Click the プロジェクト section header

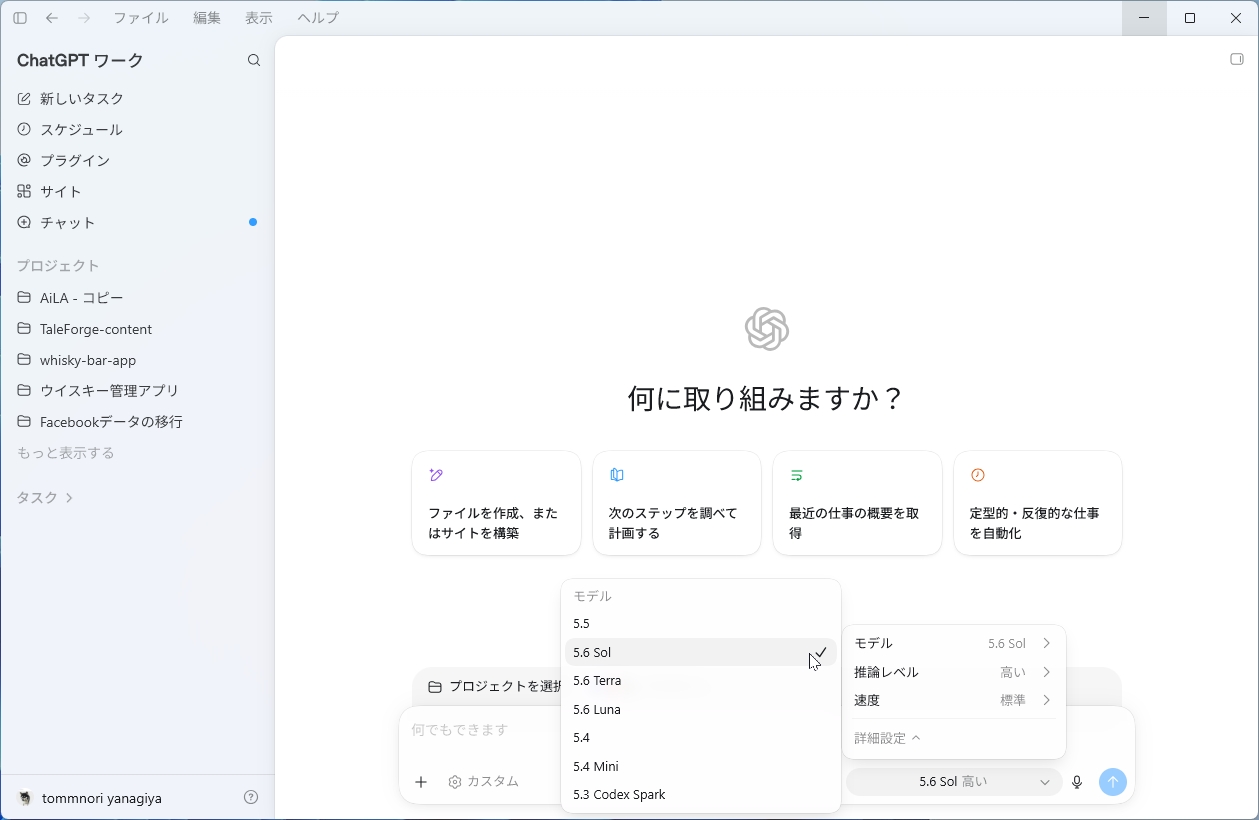[58, 266]
